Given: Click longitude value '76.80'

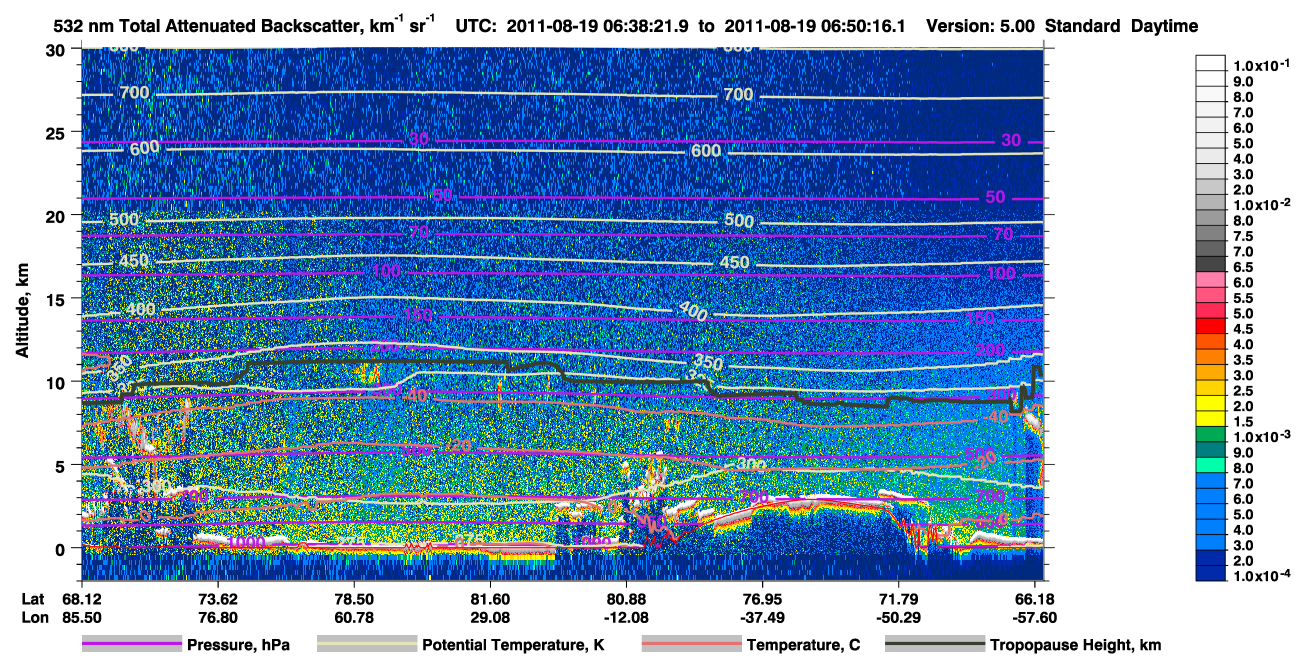Looking at the screenshot, I should click(218, 617).
